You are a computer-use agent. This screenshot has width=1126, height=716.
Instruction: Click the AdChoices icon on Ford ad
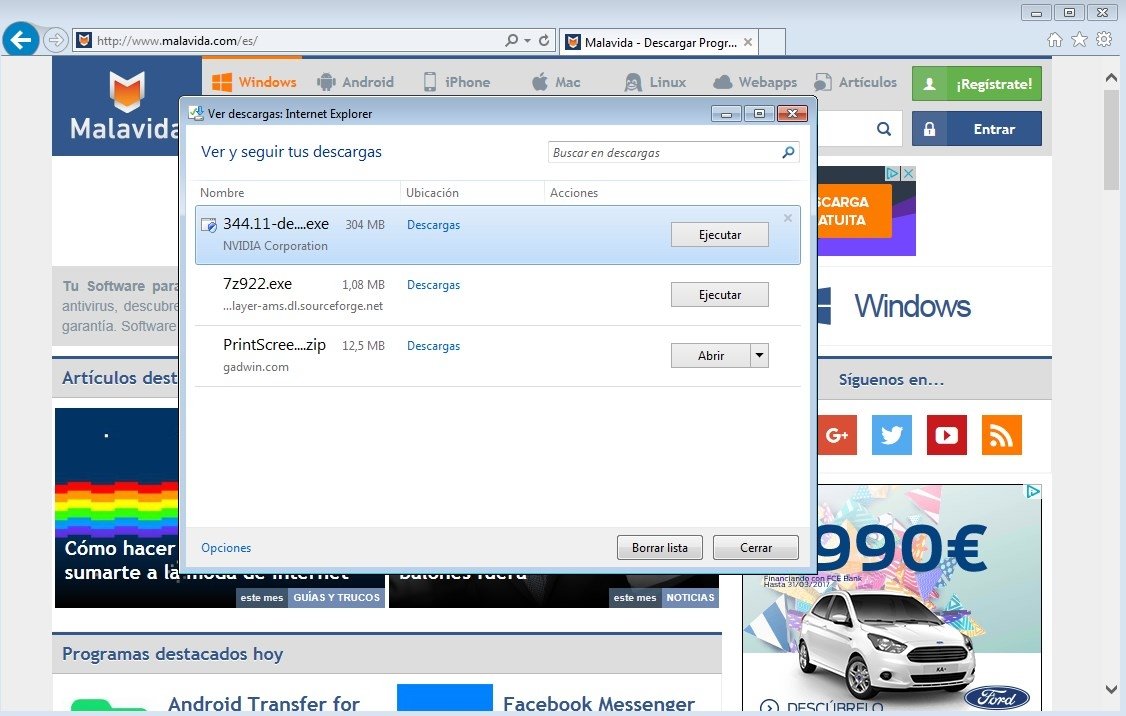(x=1033, y=491)
